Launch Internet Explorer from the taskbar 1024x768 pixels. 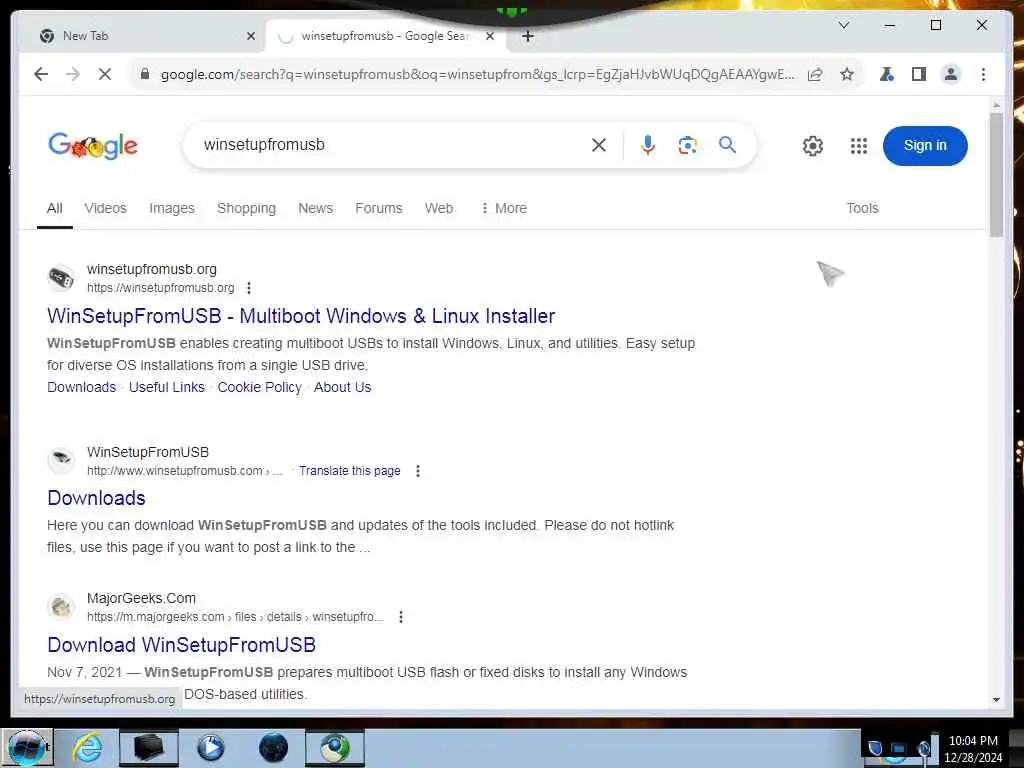pos(87,748)
